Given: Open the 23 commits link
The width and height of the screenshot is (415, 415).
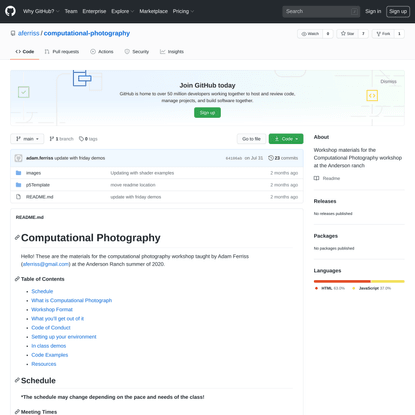Looking at the screenshot, I should [x=283, y=158].
